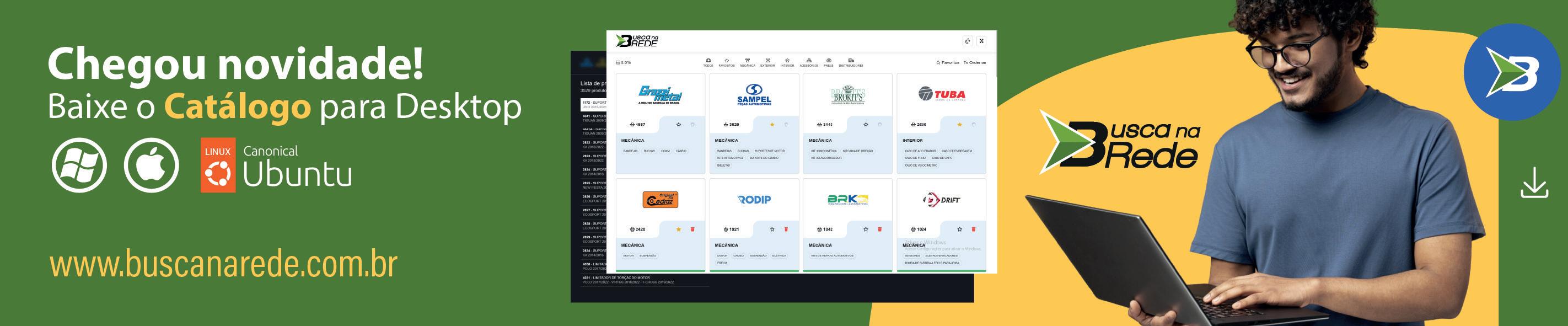Click the 3529 product count on Sampel
Screen dimensions: 1568x326
click(x=731, y=124)
